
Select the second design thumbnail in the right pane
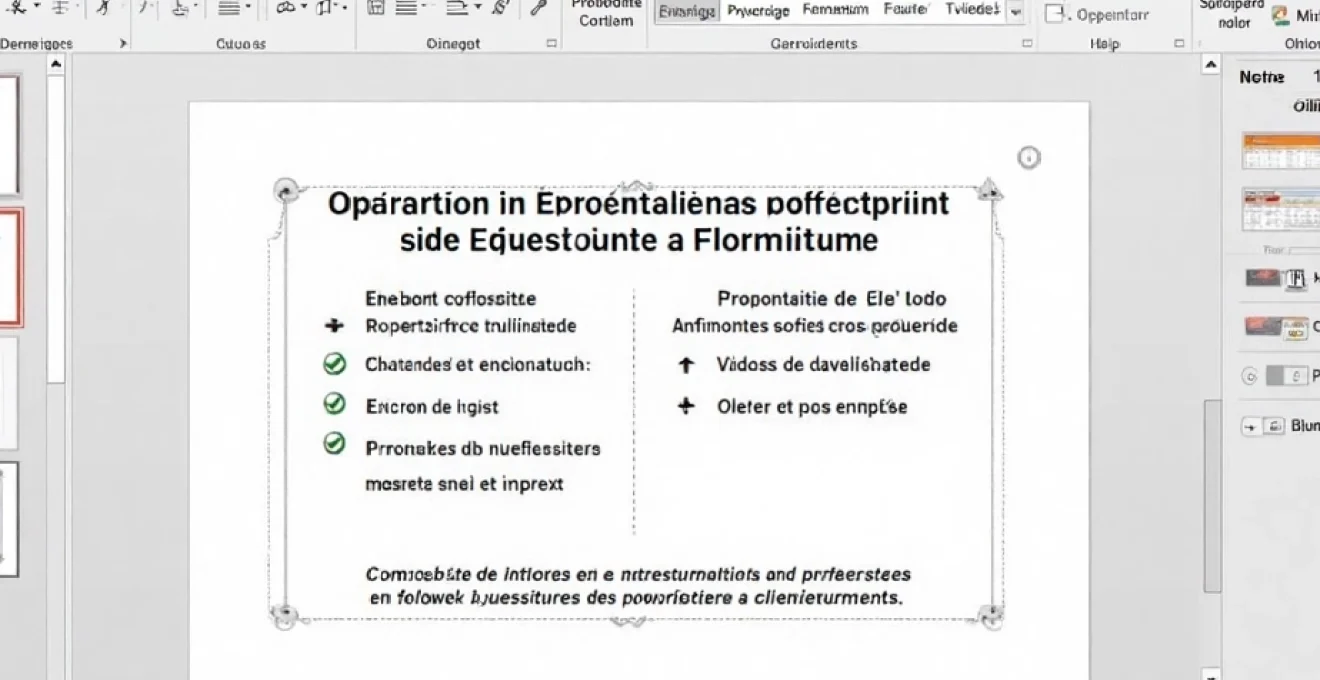click(1280, 208)
